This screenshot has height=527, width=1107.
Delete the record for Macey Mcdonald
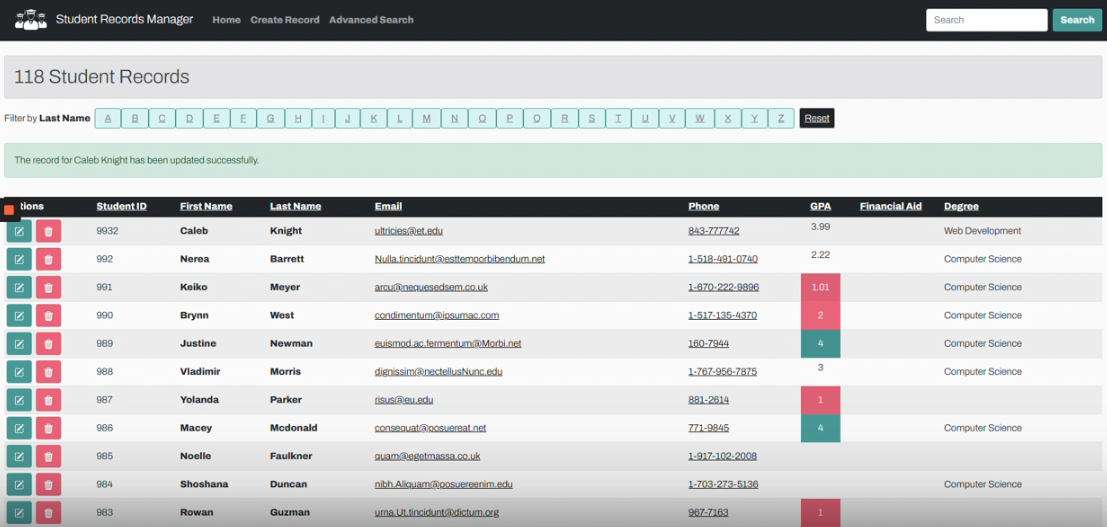click(49, 428)
